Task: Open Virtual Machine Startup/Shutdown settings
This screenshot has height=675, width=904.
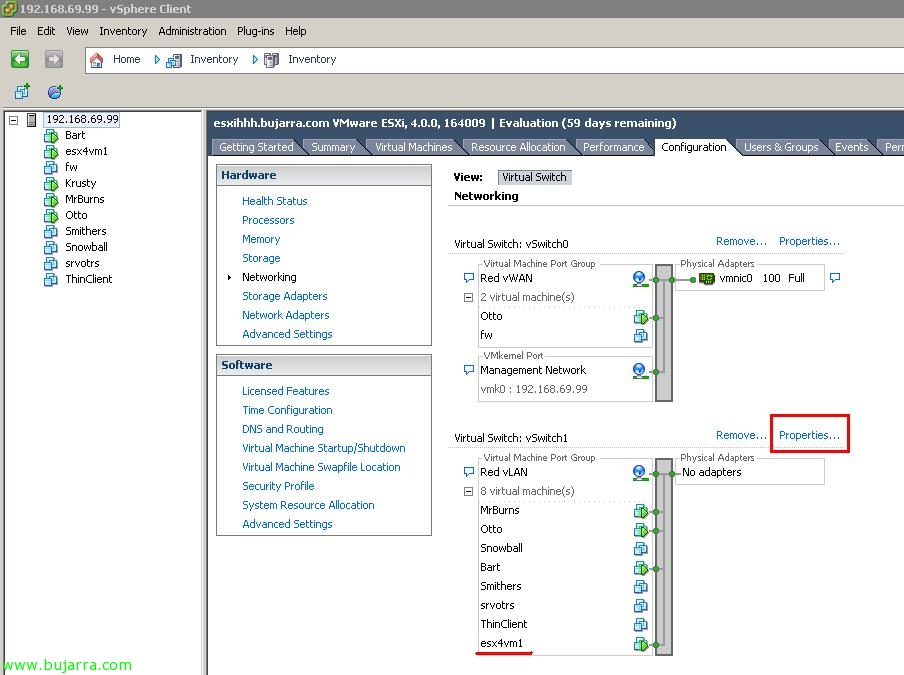Action: [324, 448]
